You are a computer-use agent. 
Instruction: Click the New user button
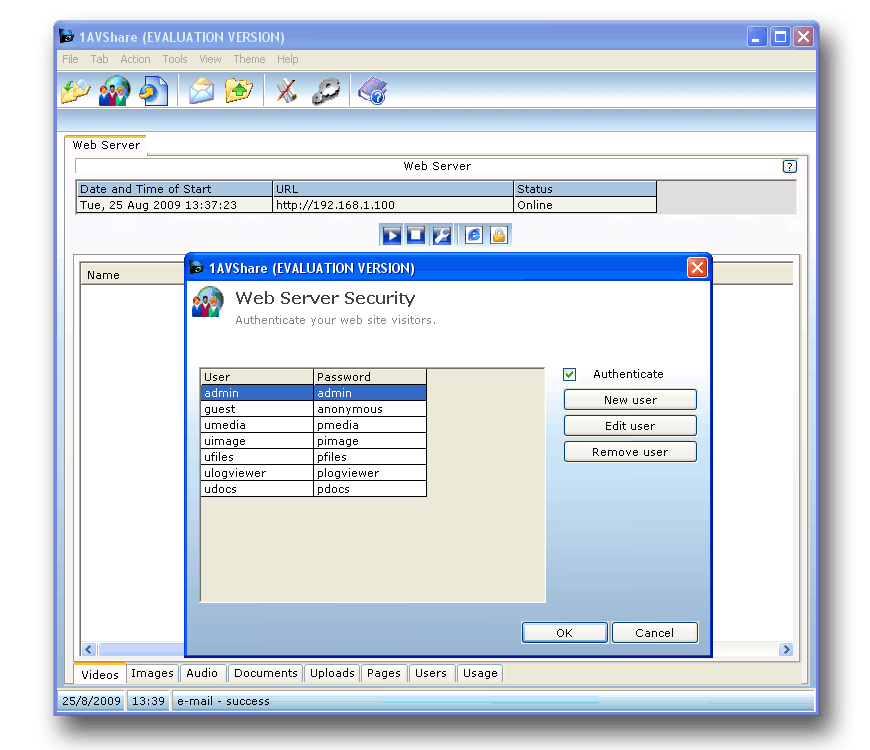coord(630,400)
